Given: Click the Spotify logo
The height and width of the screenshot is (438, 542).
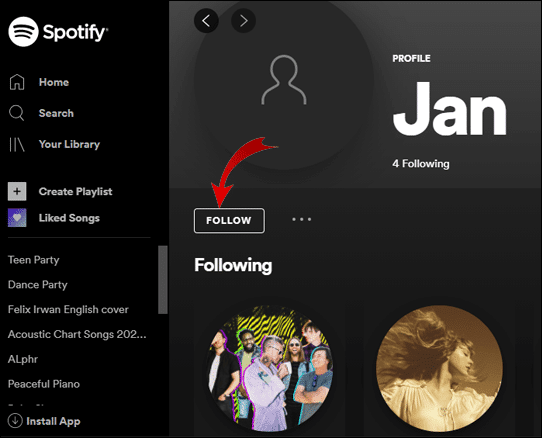Looking at the screenshot, I should click(x=58, y=31).
